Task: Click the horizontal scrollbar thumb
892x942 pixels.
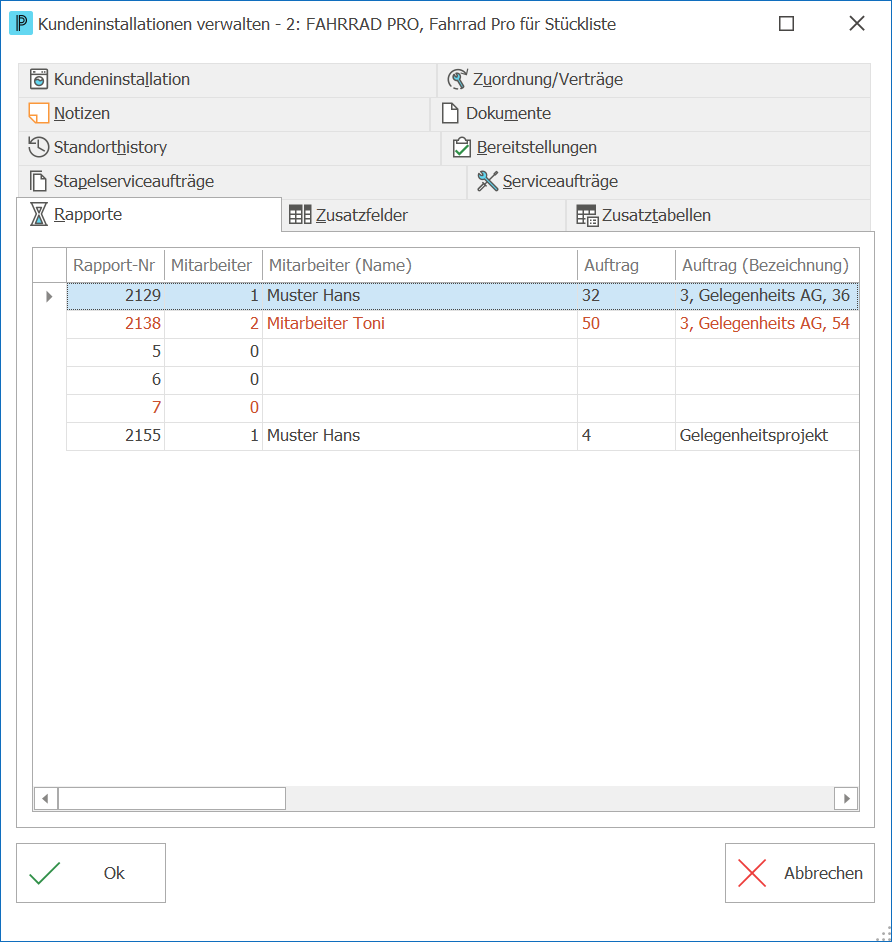Action: [172, 799]
